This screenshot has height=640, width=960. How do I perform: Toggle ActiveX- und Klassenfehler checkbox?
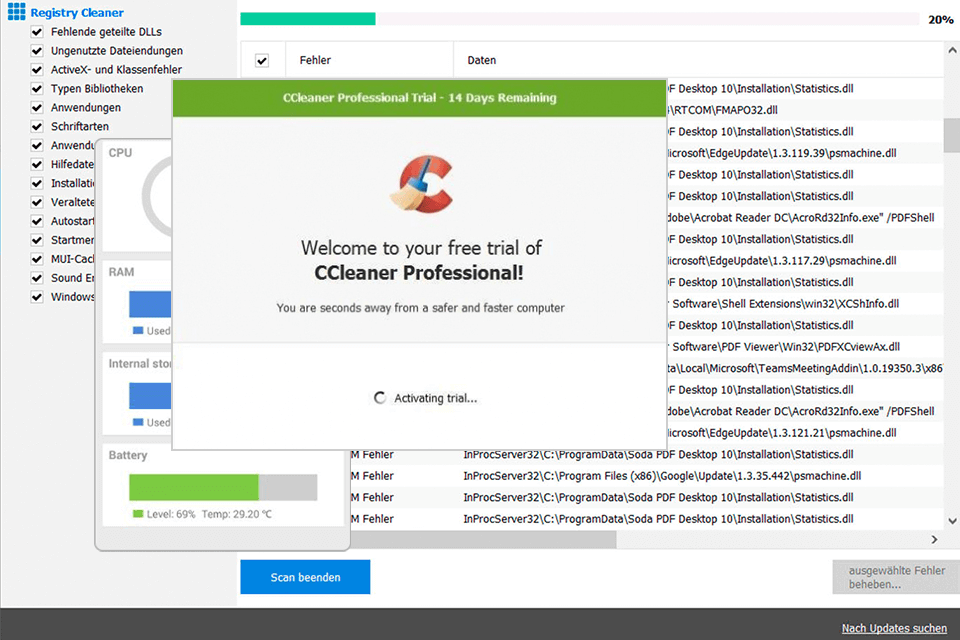point(37,70)
